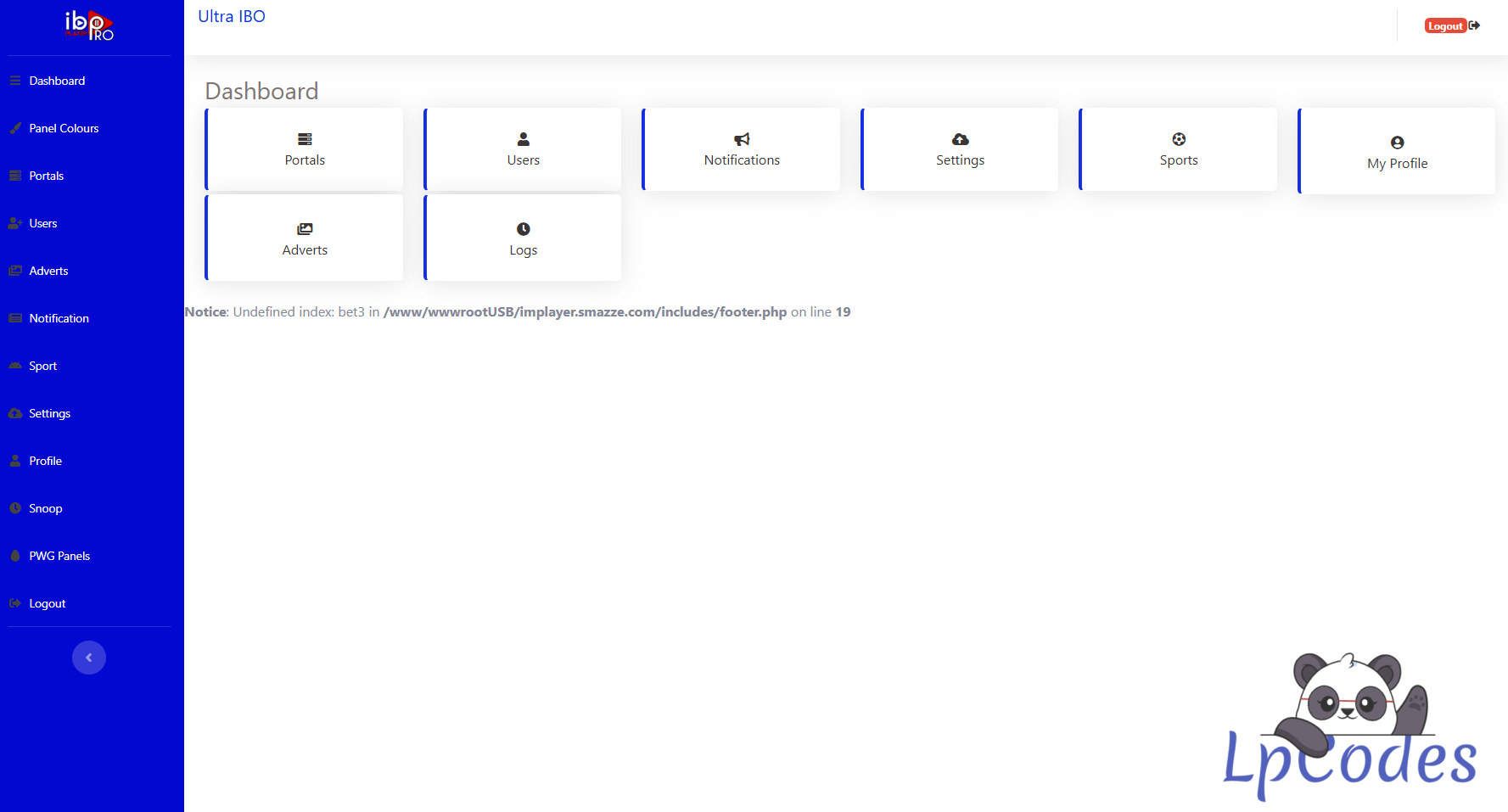Open Snoop in the sidebar
This screenshot has width=1508, height=812.
point(46,508)
